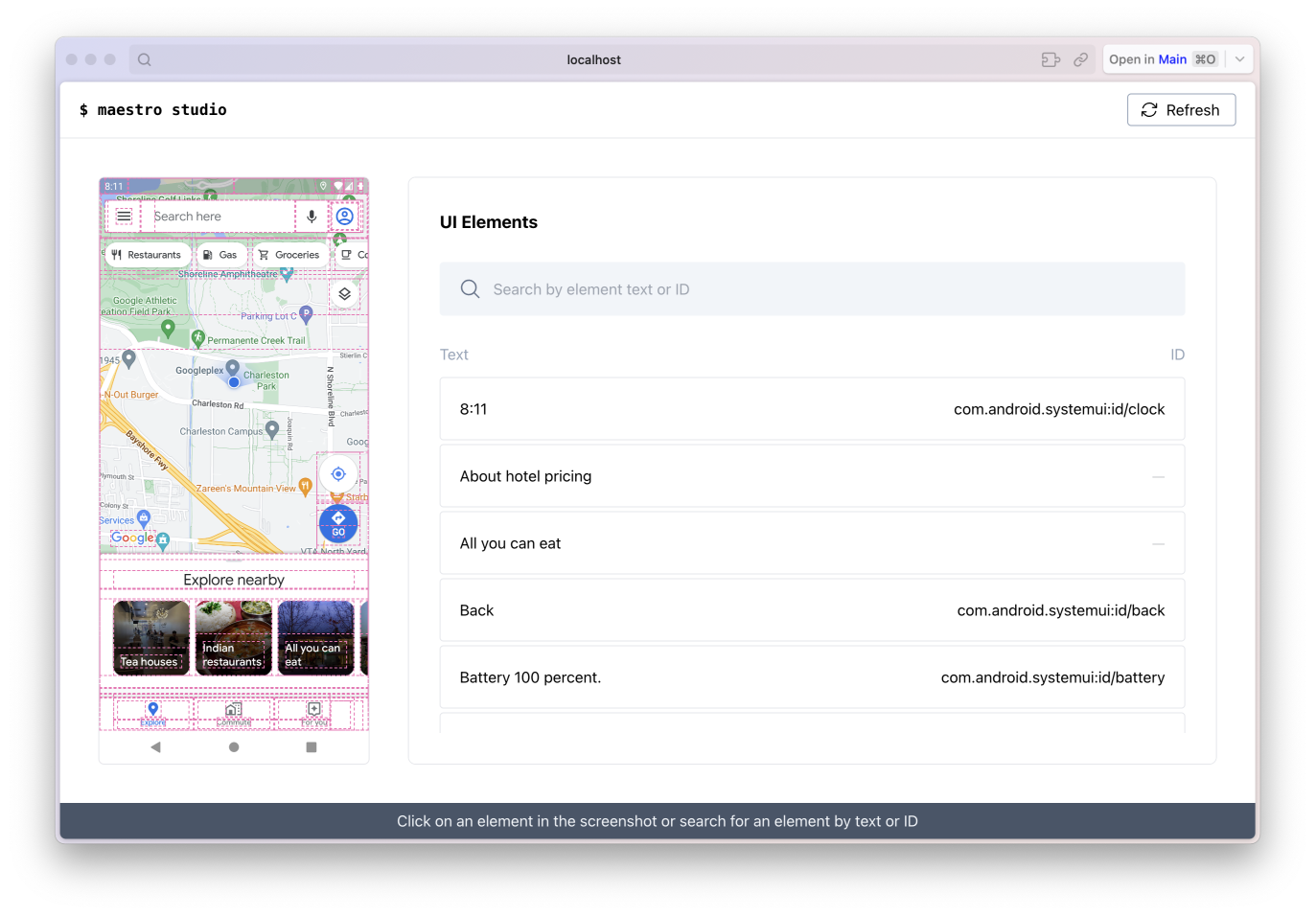Click the Android home circle button

click(234, 747)
